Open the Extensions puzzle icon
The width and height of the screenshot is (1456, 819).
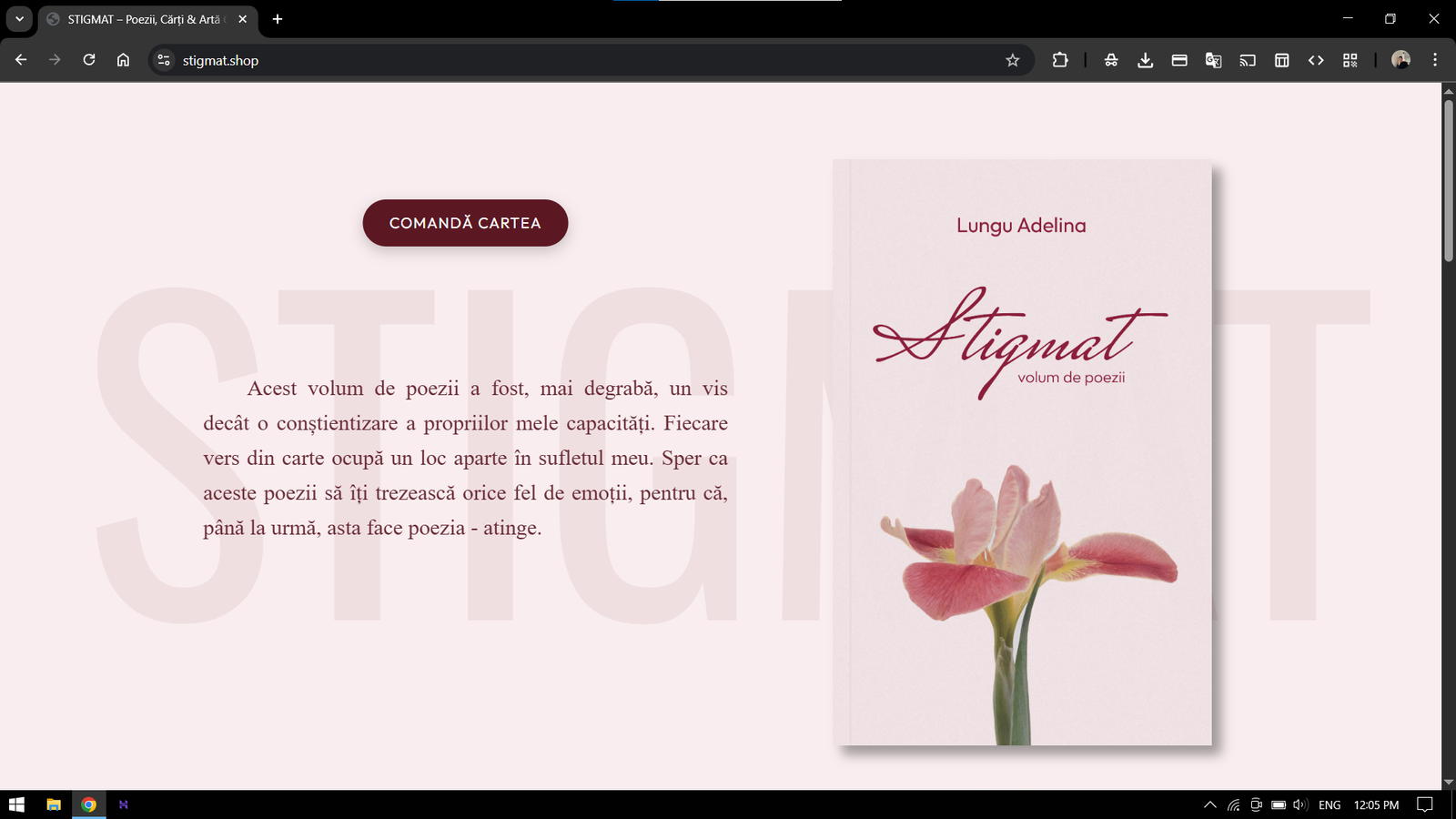click(1059, 60)
